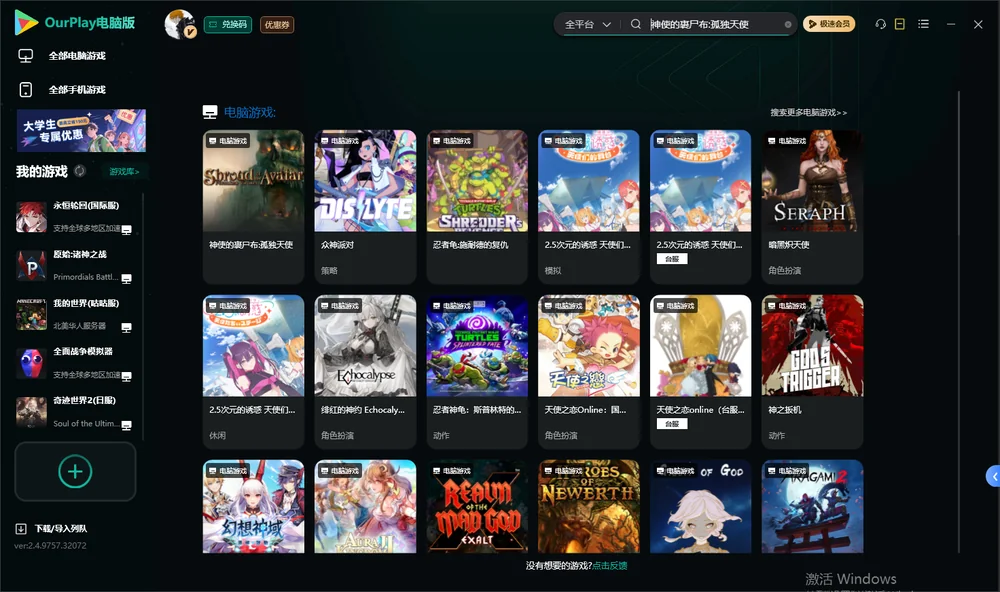Click the PC icon on 我的世界(咕咕服) row
Screen dimensions: 1000x592
127,328
